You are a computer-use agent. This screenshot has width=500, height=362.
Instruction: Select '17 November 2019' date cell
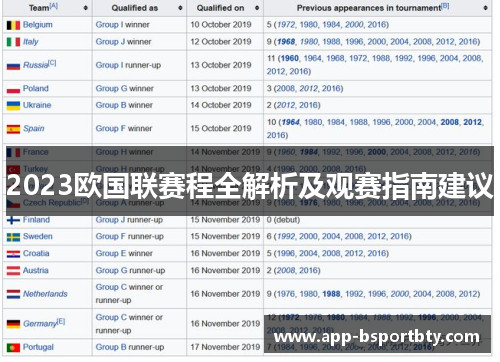point(225,347)
